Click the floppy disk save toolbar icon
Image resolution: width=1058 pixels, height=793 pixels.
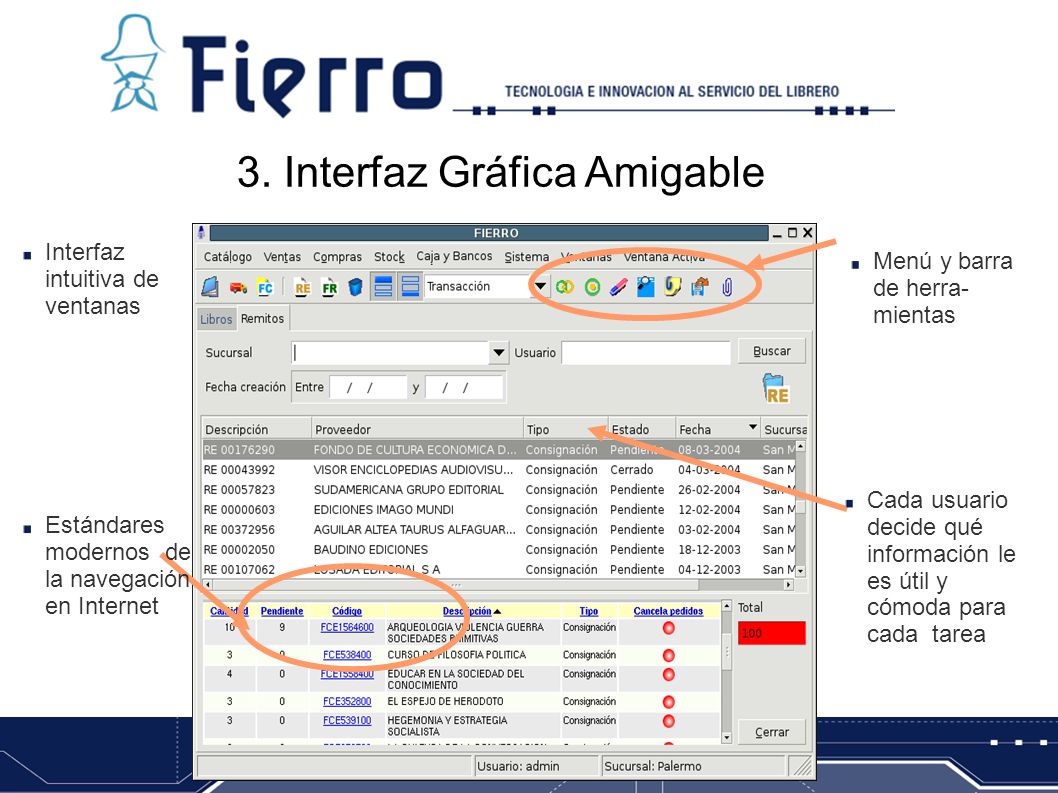point(700,287)
